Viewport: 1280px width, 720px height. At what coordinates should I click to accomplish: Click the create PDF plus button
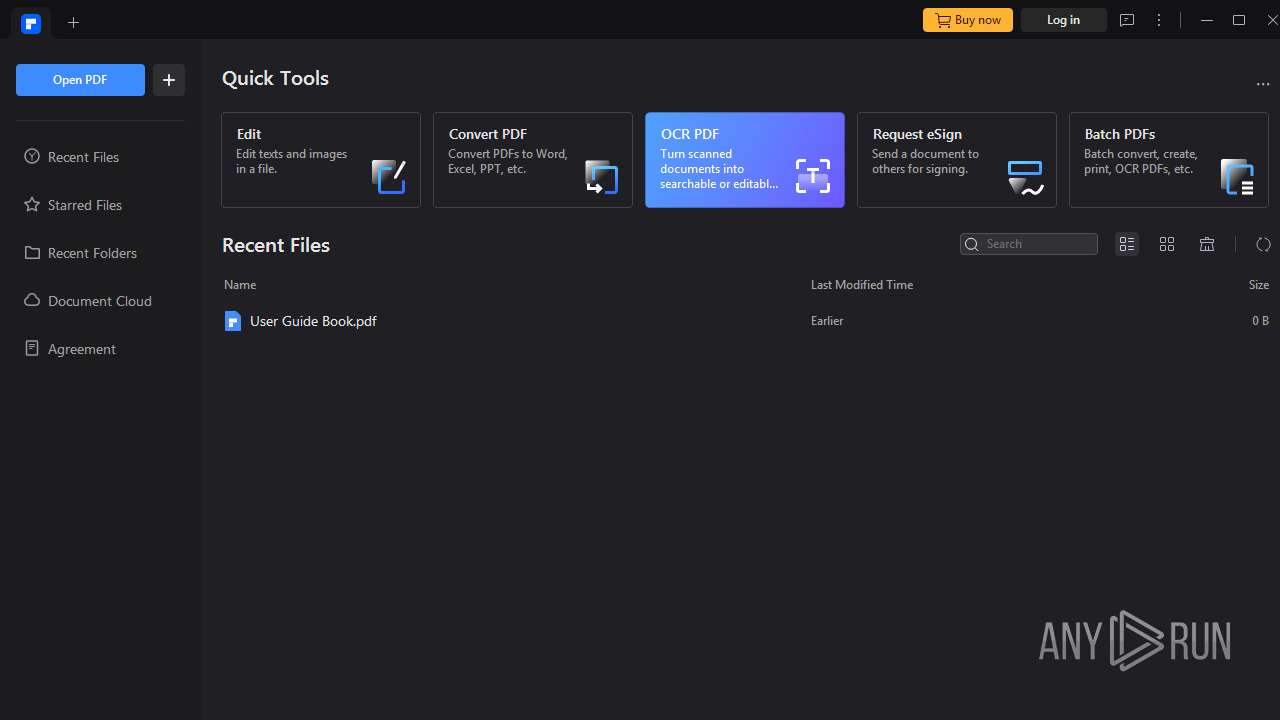point(169,80)
